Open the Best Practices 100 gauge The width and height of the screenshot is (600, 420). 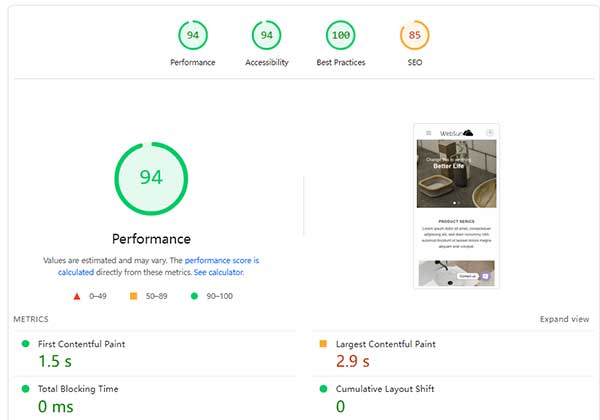tap(341, 36)
